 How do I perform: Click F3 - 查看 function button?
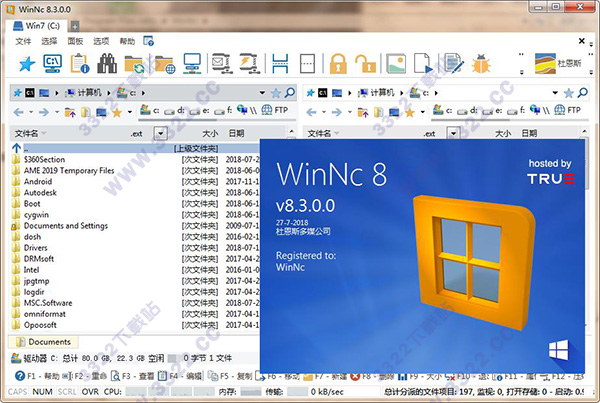(132, 376)
